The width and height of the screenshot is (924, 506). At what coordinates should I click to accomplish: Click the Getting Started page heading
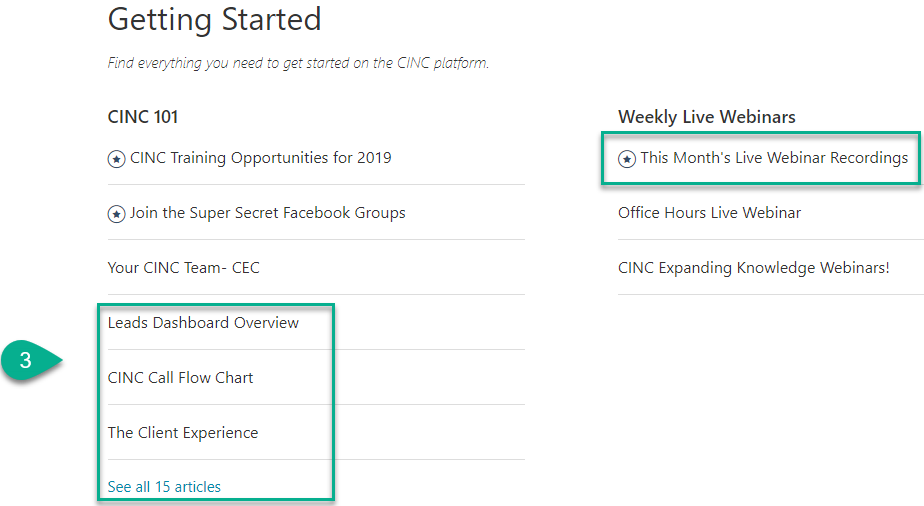click(214, 19)
